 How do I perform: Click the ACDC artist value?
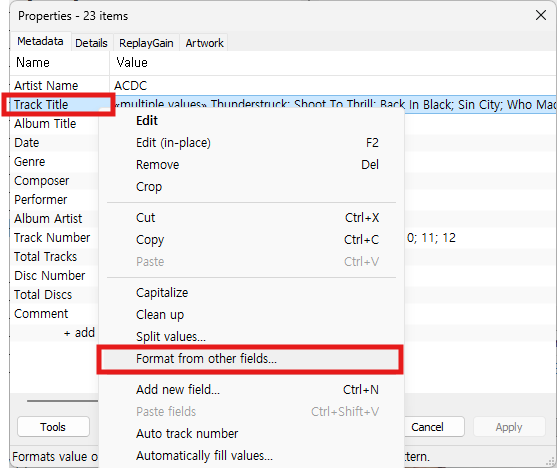[130, 86]
